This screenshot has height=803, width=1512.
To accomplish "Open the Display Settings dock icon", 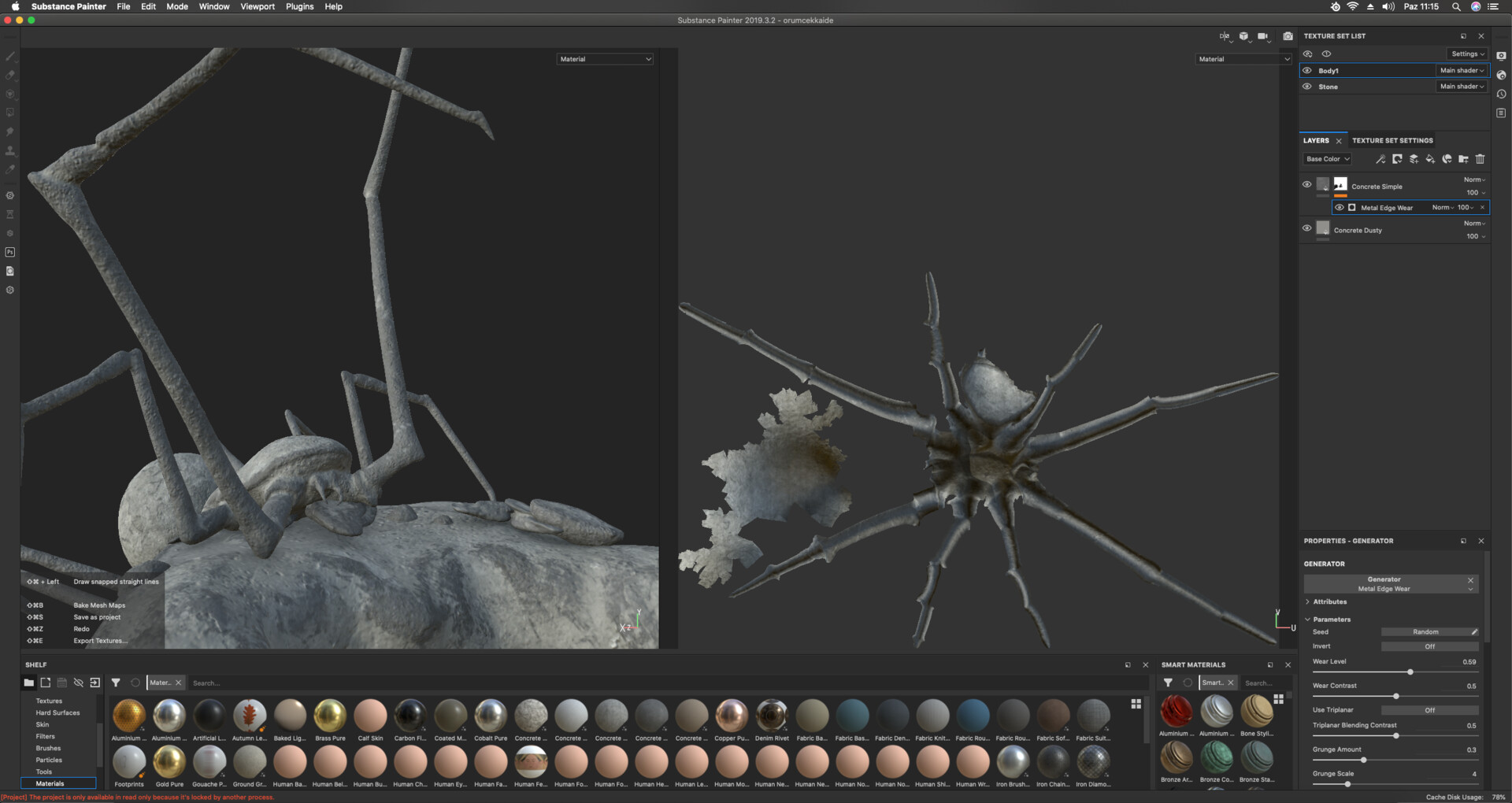I will (1501, 56).
